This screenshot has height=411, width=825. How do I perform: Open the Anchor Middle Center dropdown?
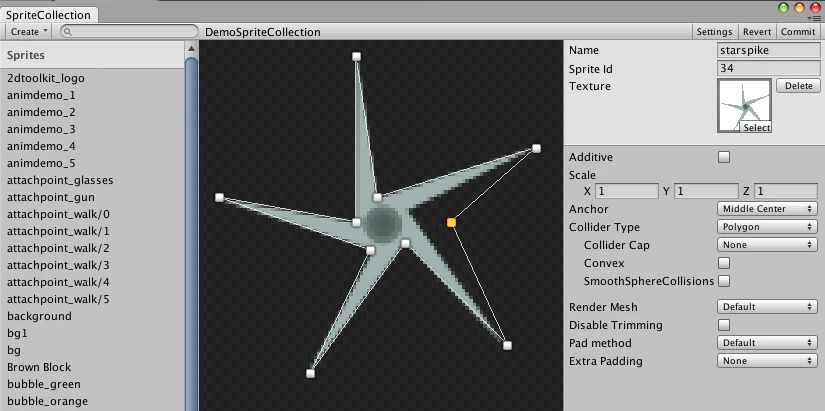(767, 209)
